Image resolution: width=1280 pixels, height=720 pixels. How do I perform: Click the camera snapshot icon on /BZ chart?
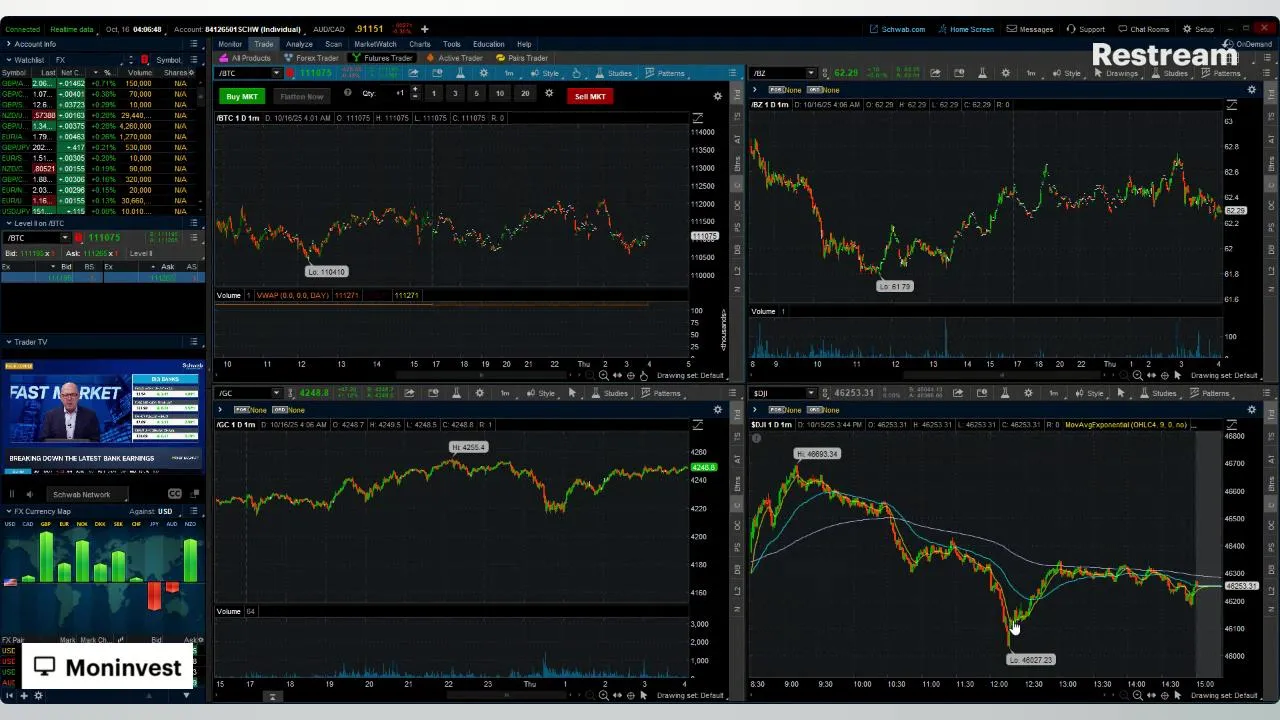[959, 73]
